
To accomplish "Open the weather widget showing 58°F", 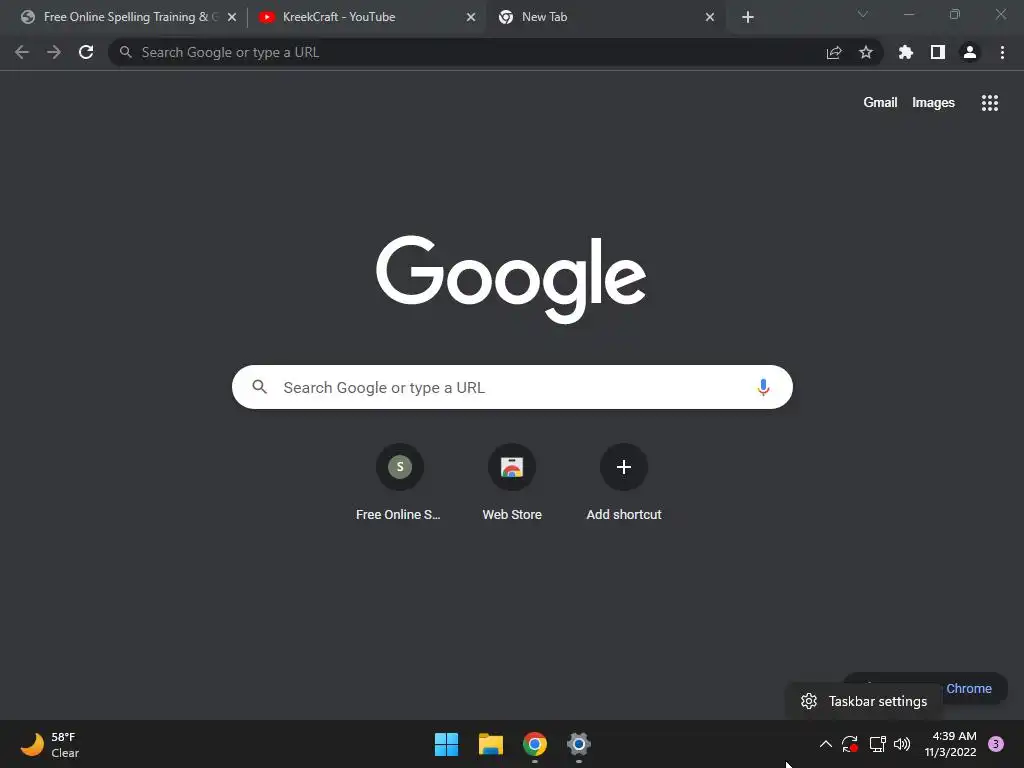I will (x=50, y=744).
